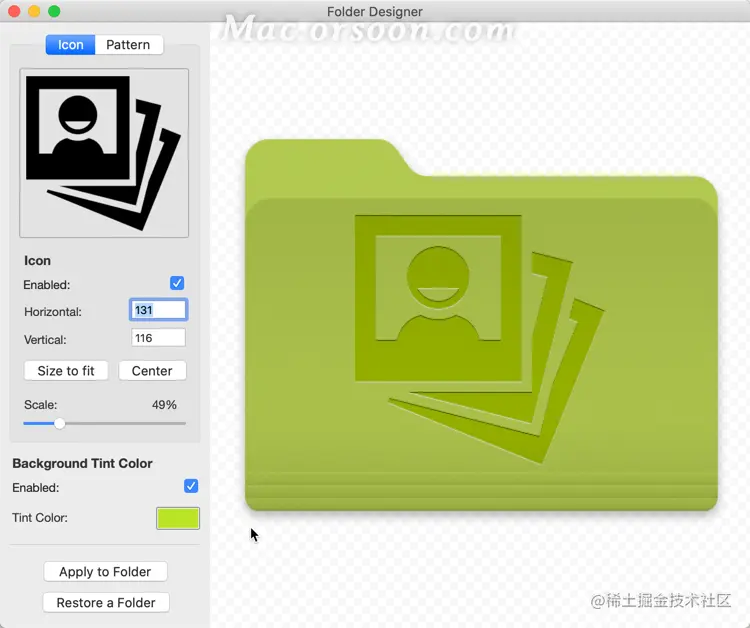The width and height of the screenshot is (750, 628).
Task: Click Apply to Folder button
Action: pos(105,572)
